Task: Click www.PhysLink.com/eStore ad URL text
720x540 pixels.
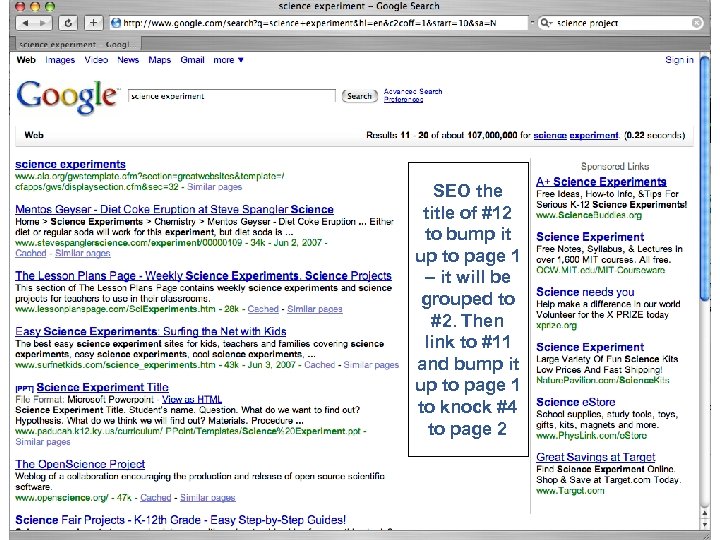Action: tap(591, 436)
